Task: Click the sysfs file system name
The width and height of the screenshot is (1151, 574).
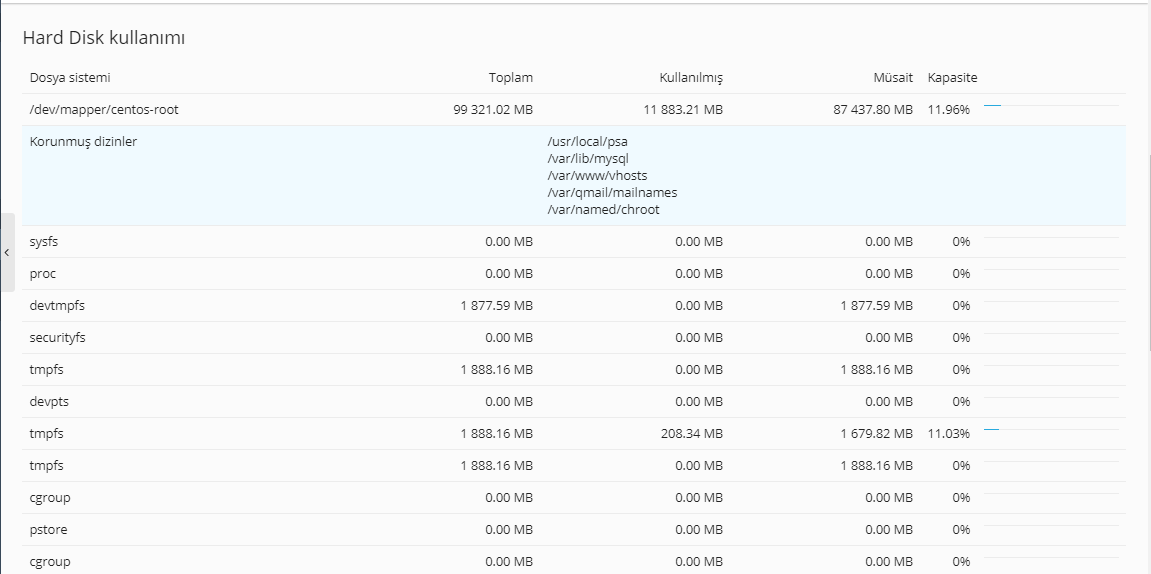Action: tap(43, 241)
